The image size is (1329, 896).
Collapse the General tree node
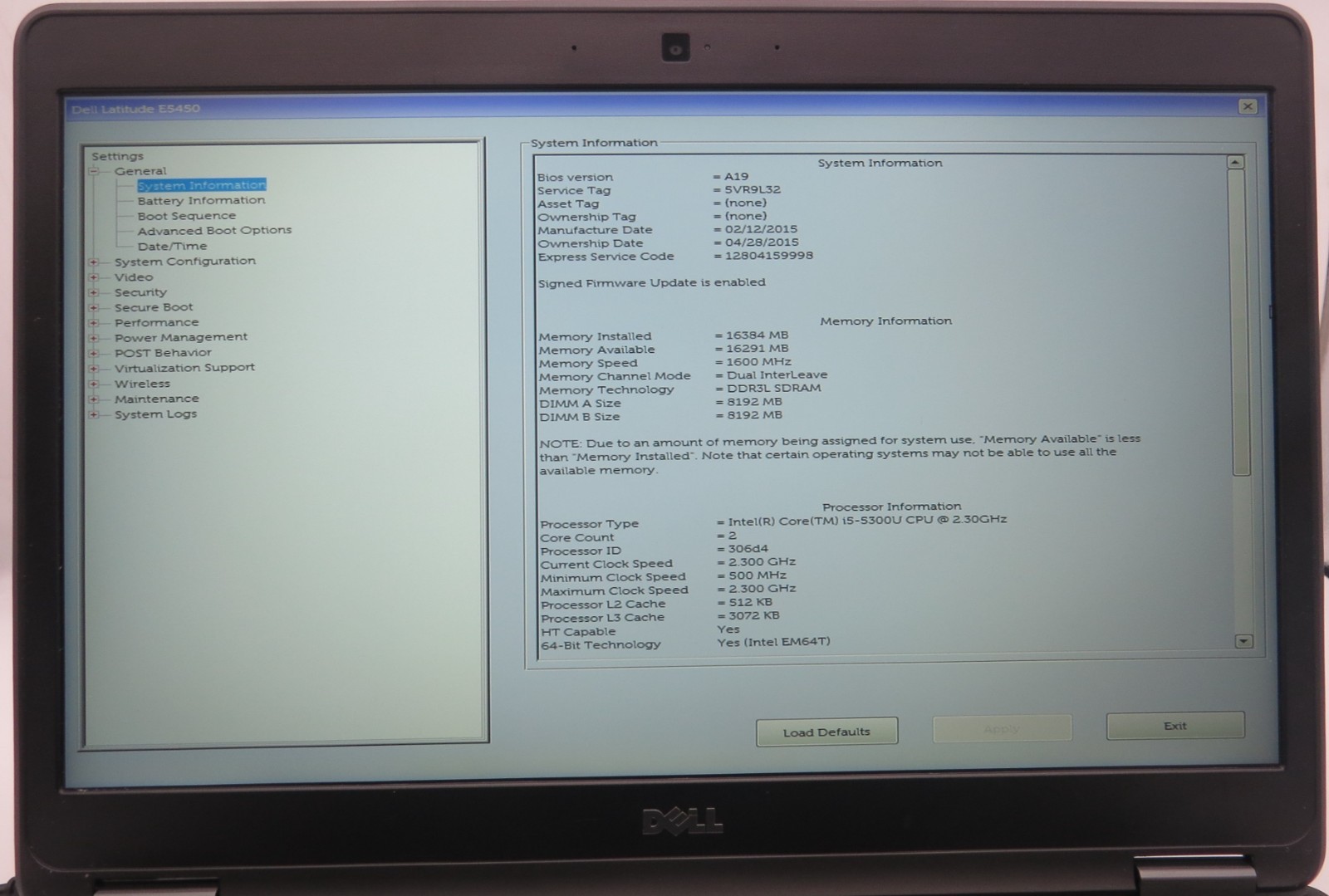94,171
